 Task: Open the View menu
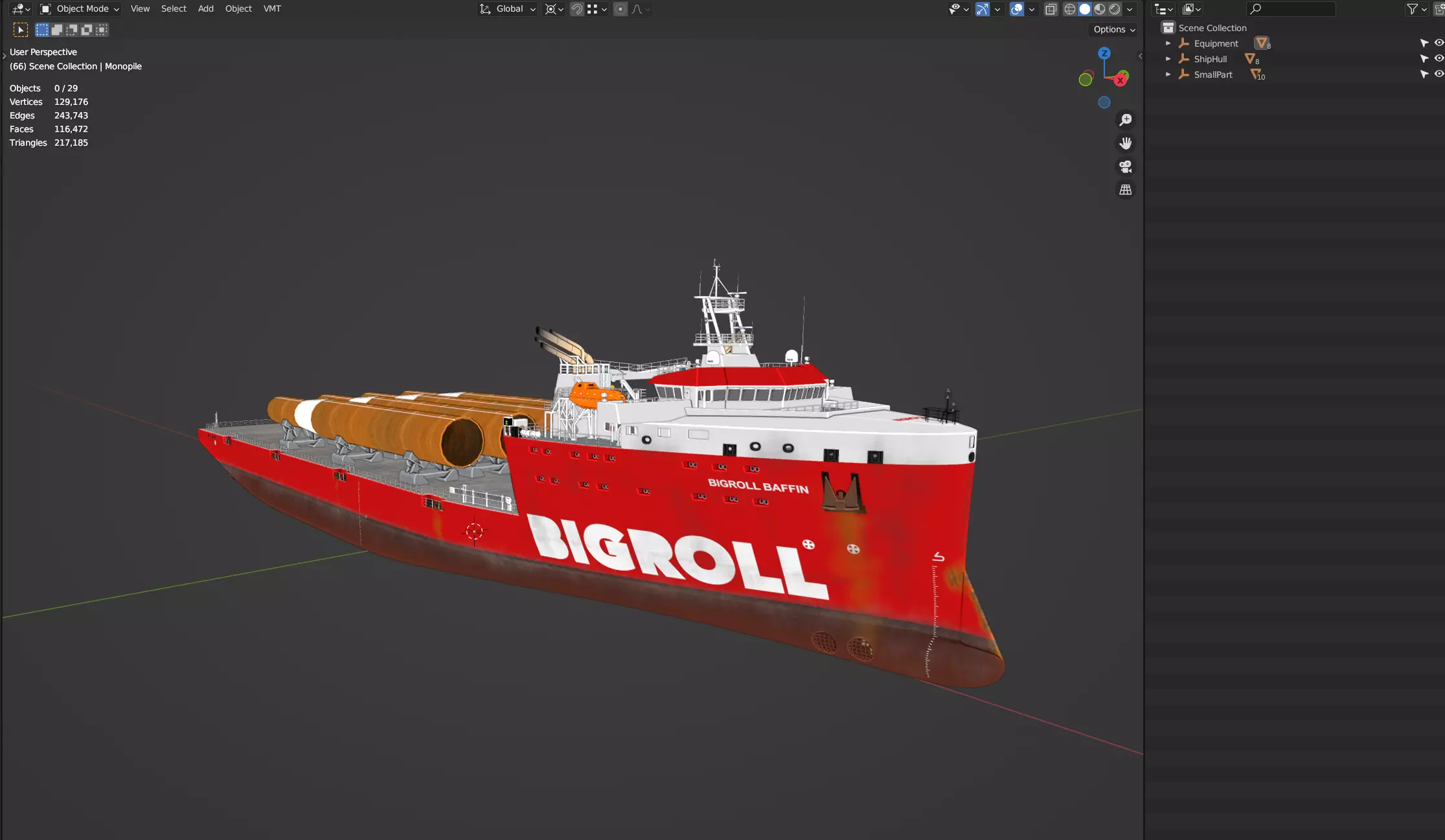tap(140, 9)
